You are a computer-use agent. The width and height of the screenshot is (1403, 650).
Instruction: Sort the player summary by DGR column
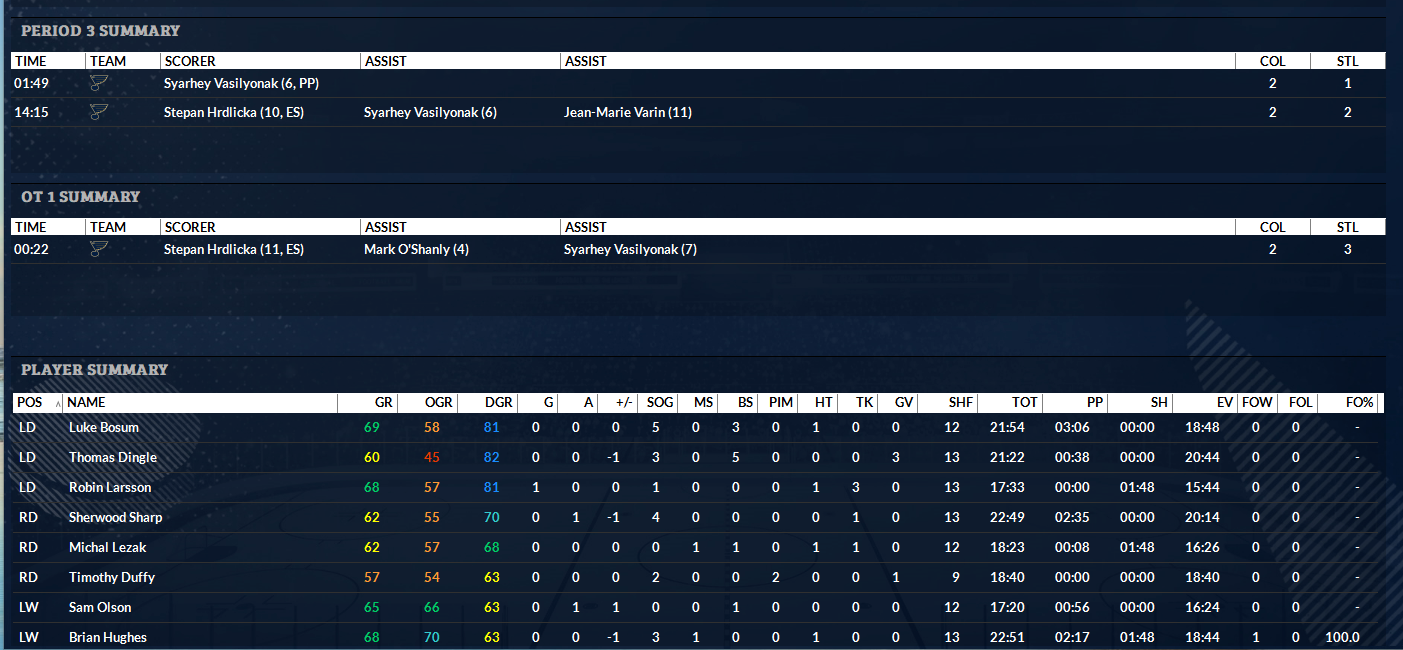(498, 402)
